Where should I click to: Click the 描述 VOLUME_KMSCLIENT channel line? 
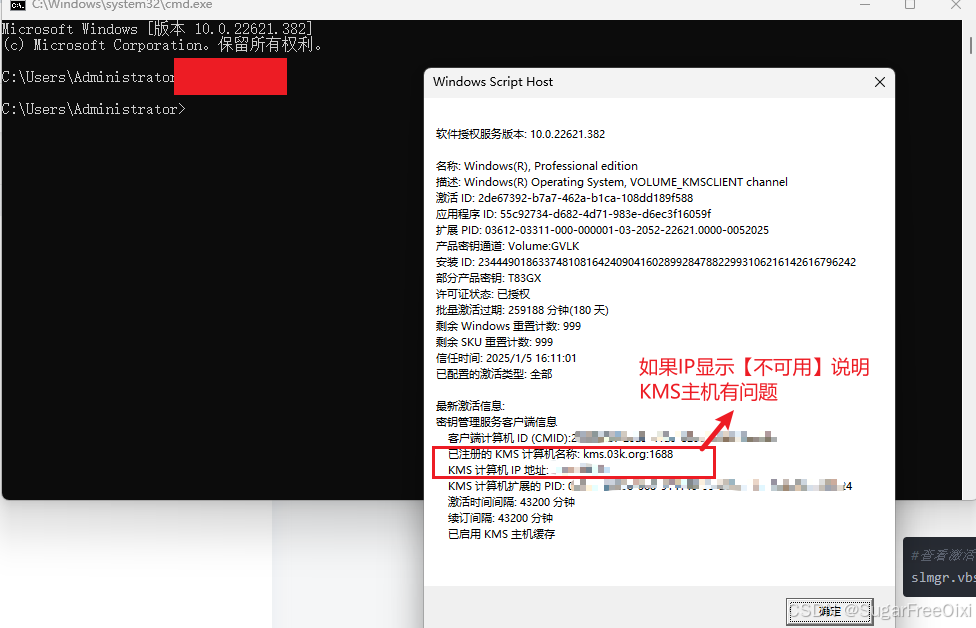tap(612, 182)
